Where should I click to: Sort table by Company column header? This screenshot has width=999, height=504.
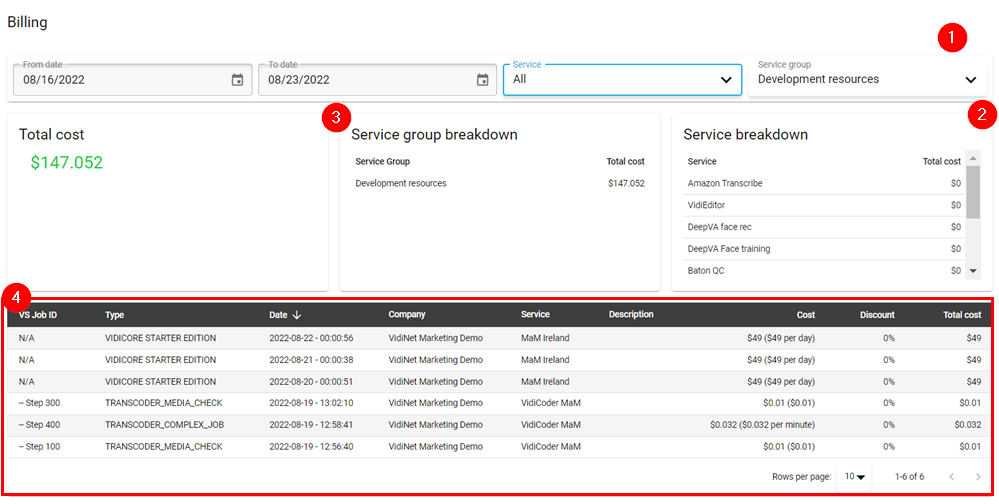(407, 315)
